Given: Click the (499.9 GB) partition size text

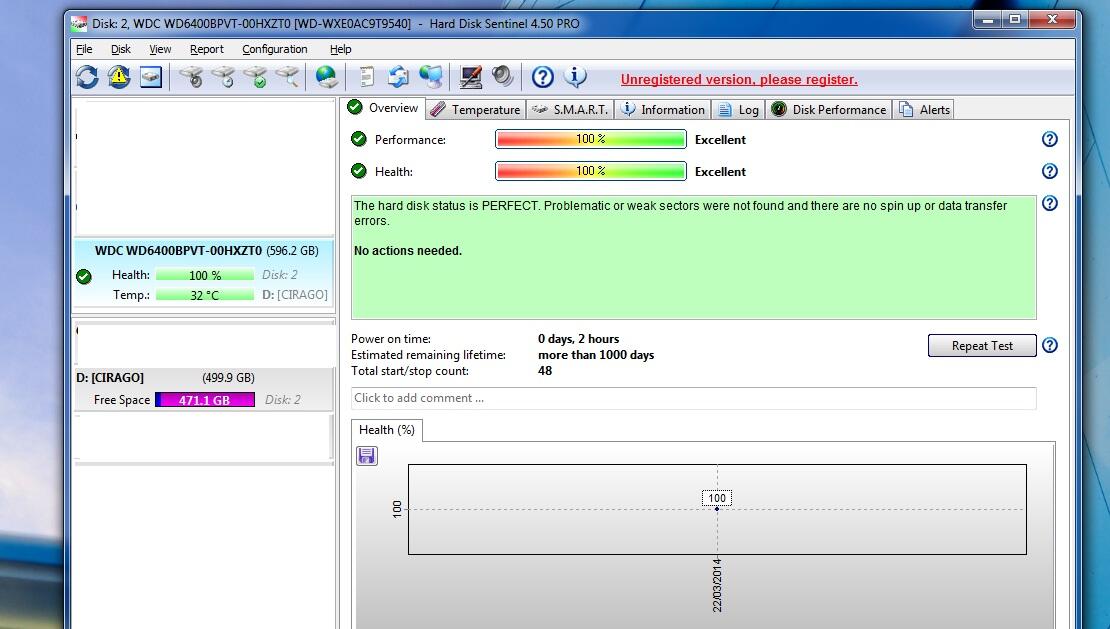Looking at the screenshot, I should 228,378.
